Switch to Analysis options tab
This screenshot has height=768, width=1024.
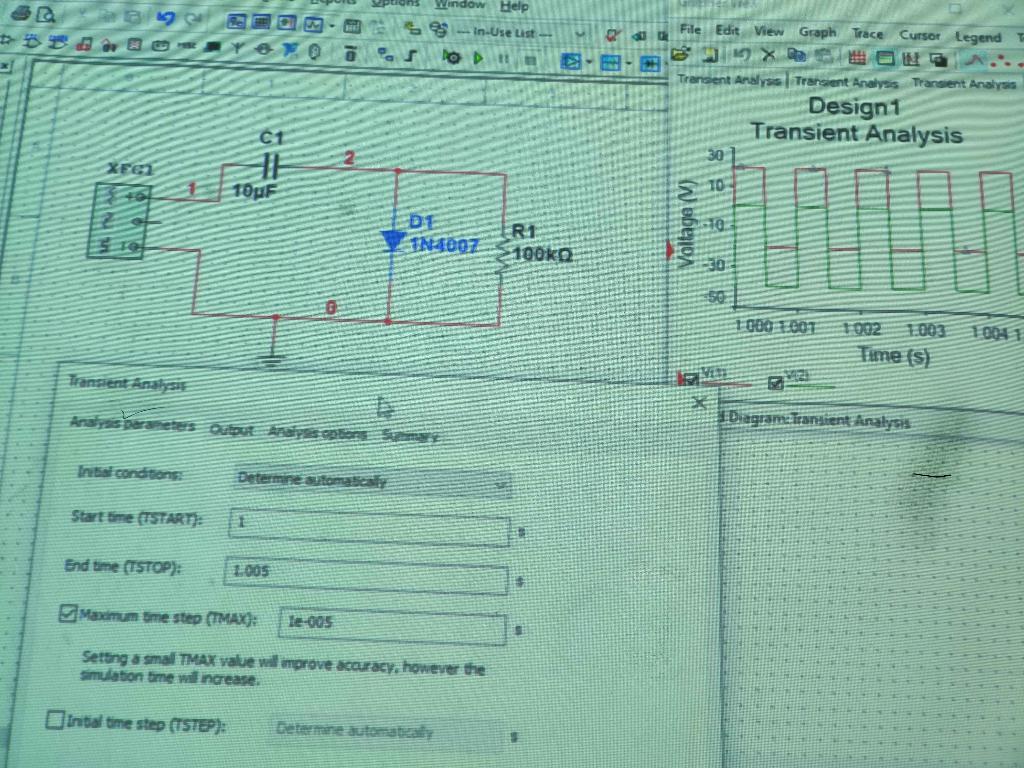click(x=317, y=432)
